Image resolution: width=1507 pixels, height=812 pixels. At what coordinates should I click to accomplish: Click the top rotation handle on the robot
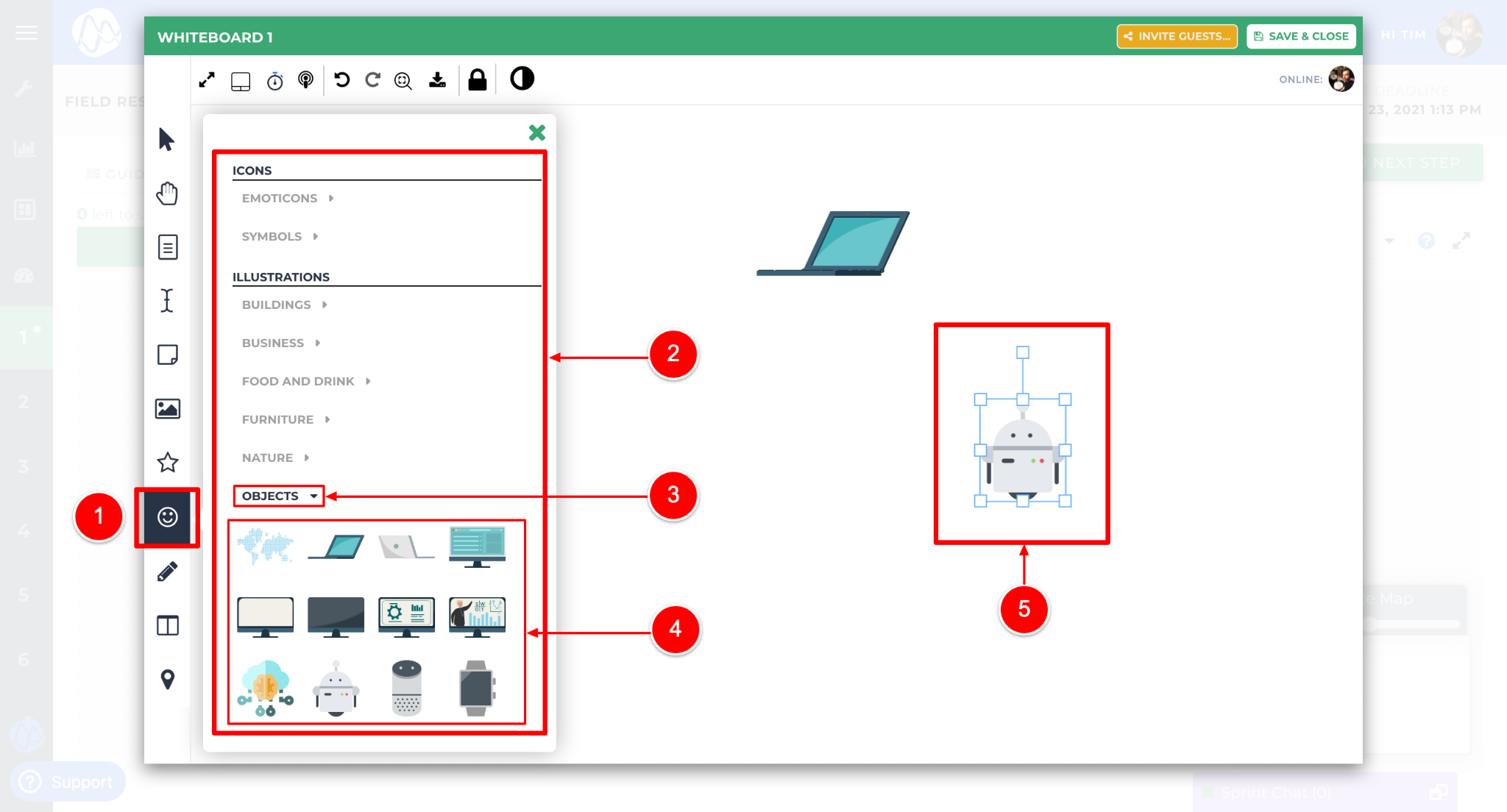tap(1023, 352)
